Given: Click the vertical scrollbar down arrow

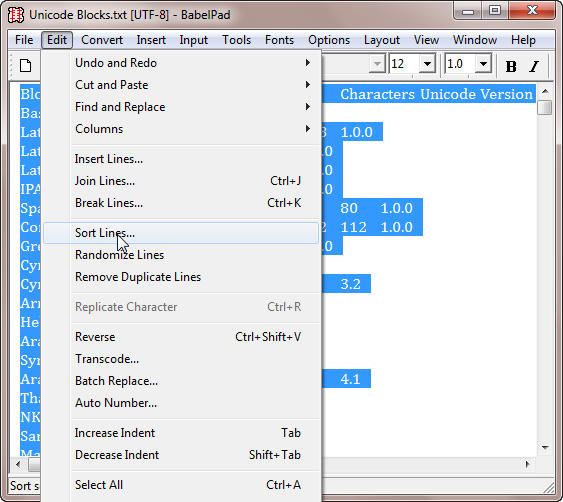Looking at the screenshot, I should [545, 448].
